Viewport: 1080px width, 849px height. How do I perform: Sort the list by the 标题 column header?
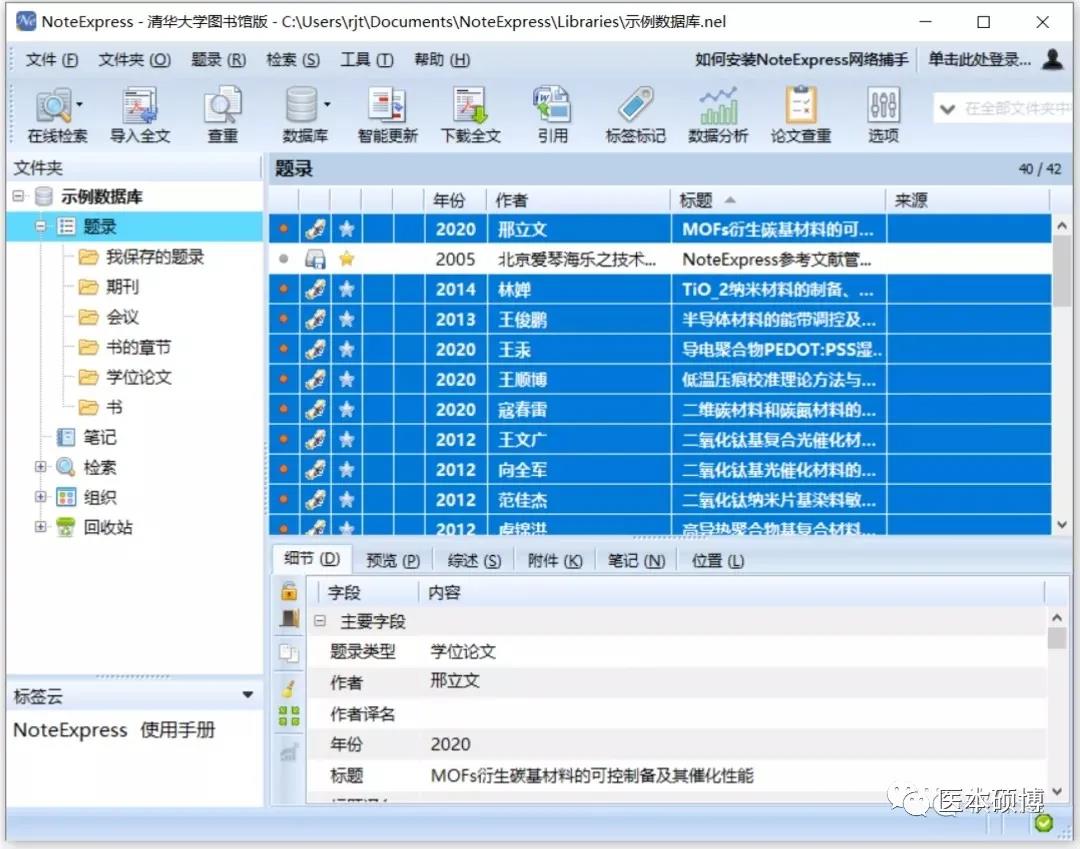778,200
